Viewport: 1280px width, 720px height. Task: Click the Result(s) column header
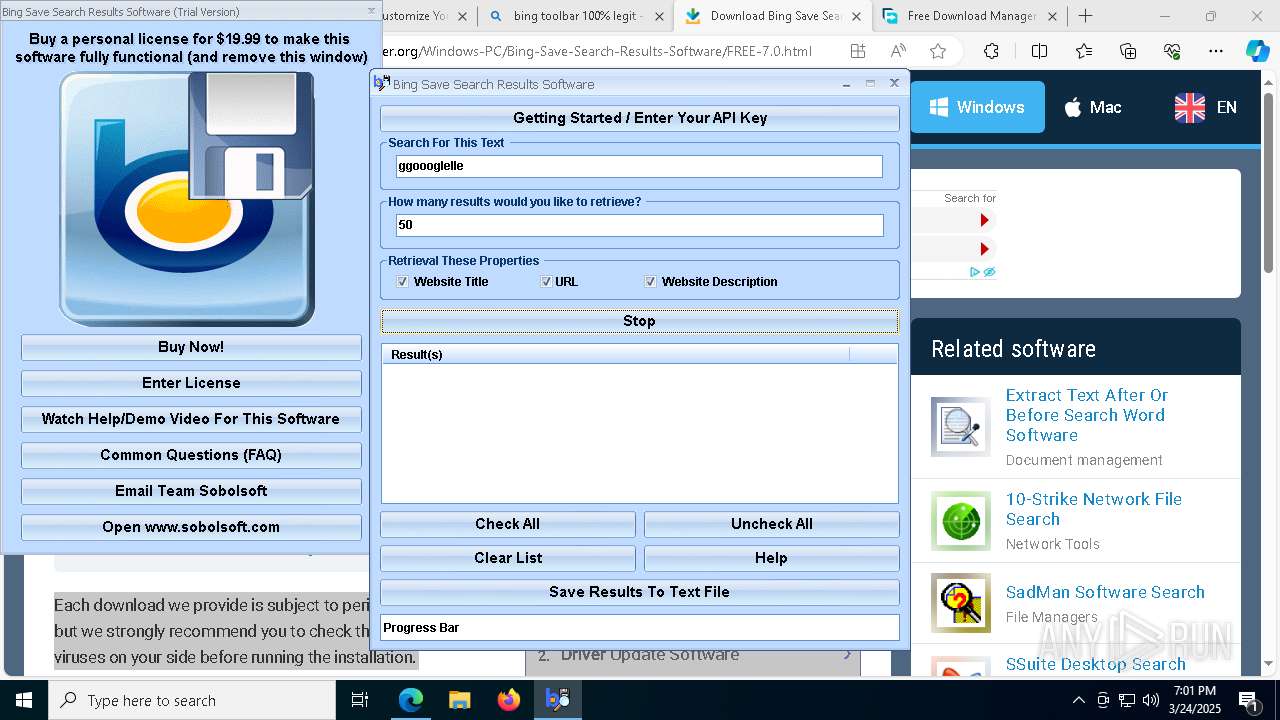coord(615,354)
